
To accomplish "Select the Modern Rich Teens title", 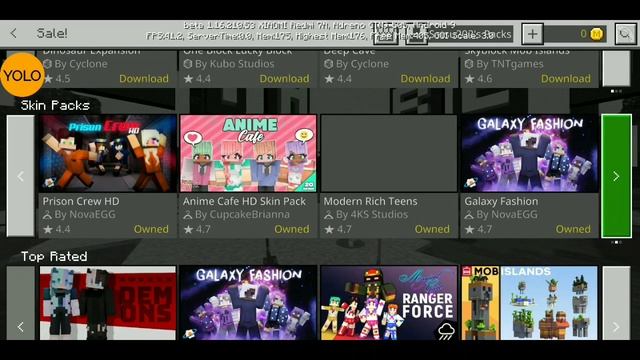I will [370, 201].
